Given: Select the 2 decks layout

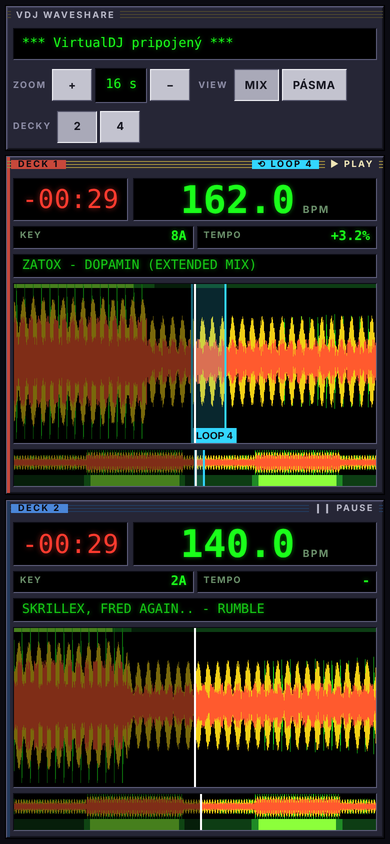Looking at the screenshot, I should (77, 126).
